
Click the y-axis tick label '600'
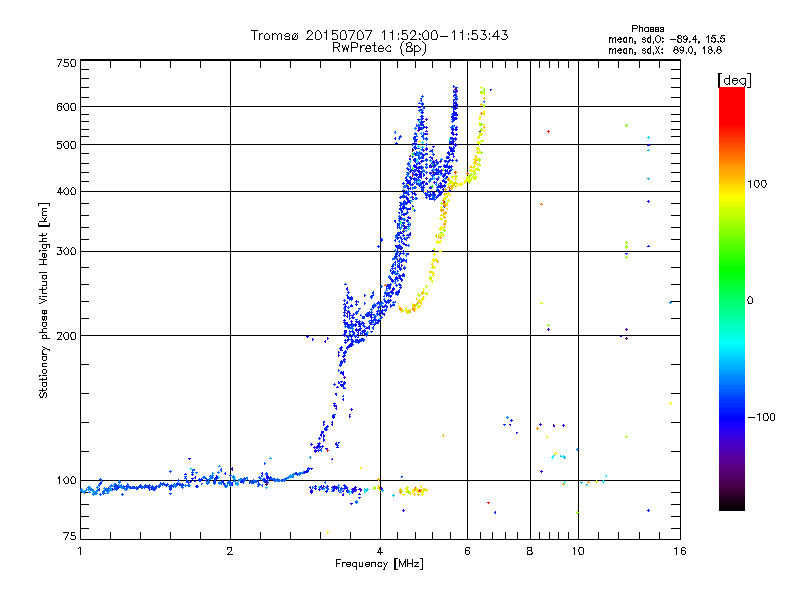[x=67, y=107]
